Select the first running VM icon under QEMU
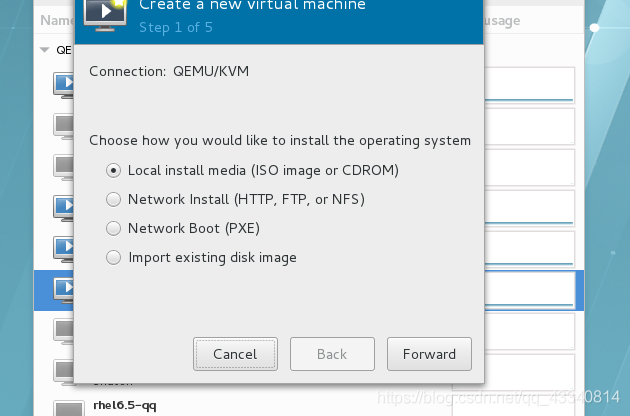The image size is (630, 416). (63, 85)
